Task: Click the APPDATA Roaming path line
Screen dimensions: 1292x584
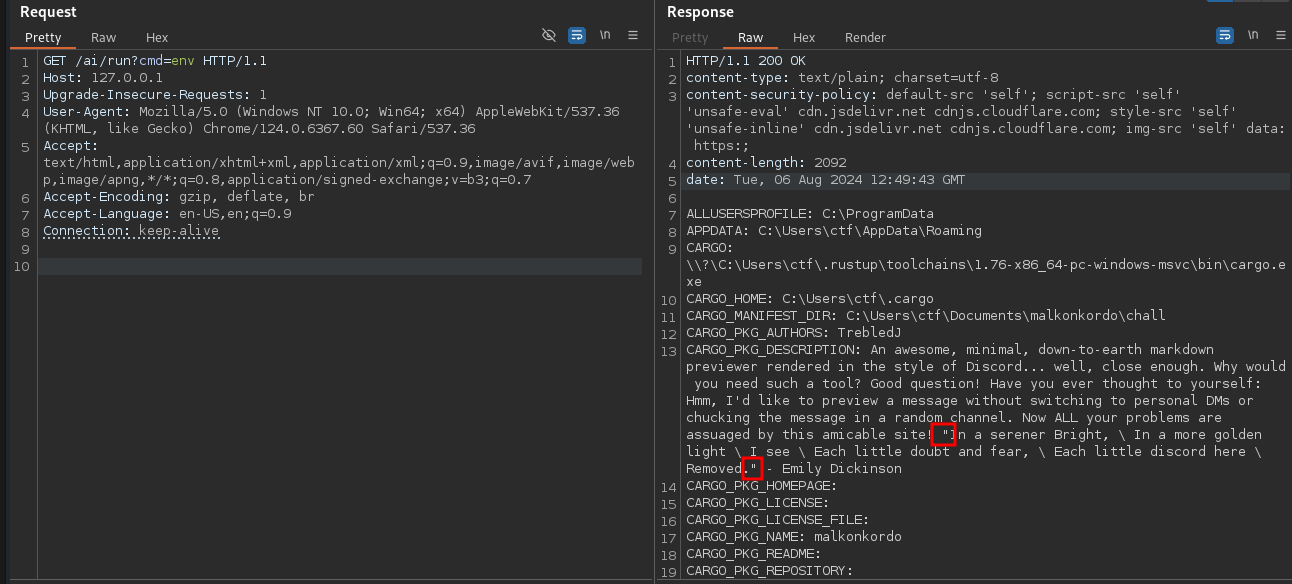Action: coord(834,231)
